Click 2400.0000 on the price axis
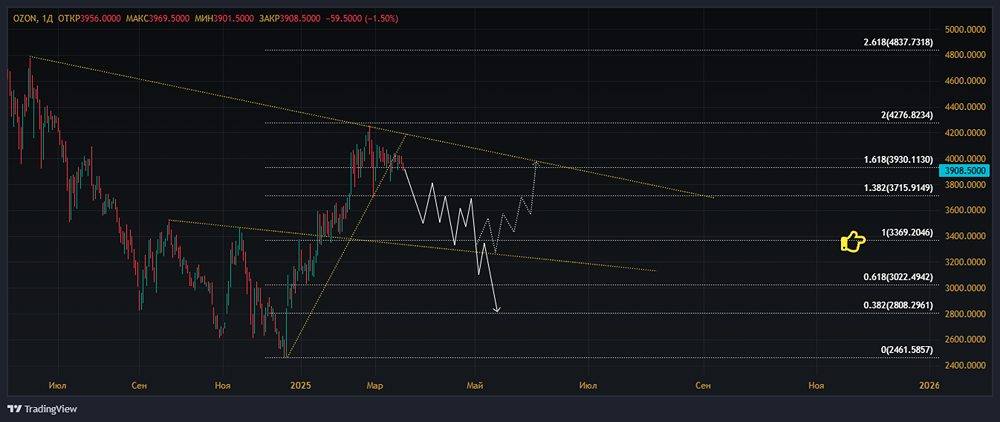The width and height of the screenshot is (1000, 422). coord(967,366)
